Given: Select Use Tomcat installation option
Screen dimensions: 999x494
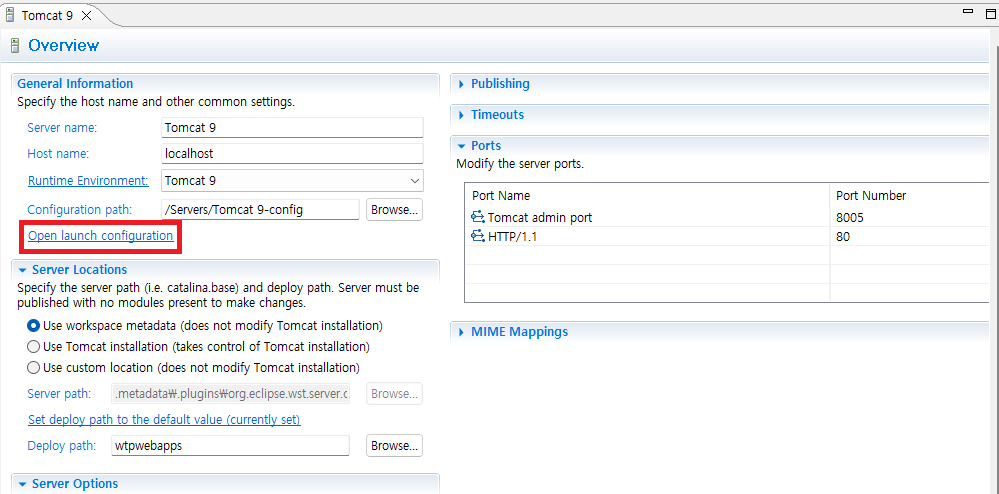Looking at the screenshot, I should click(x=33, y=347).
